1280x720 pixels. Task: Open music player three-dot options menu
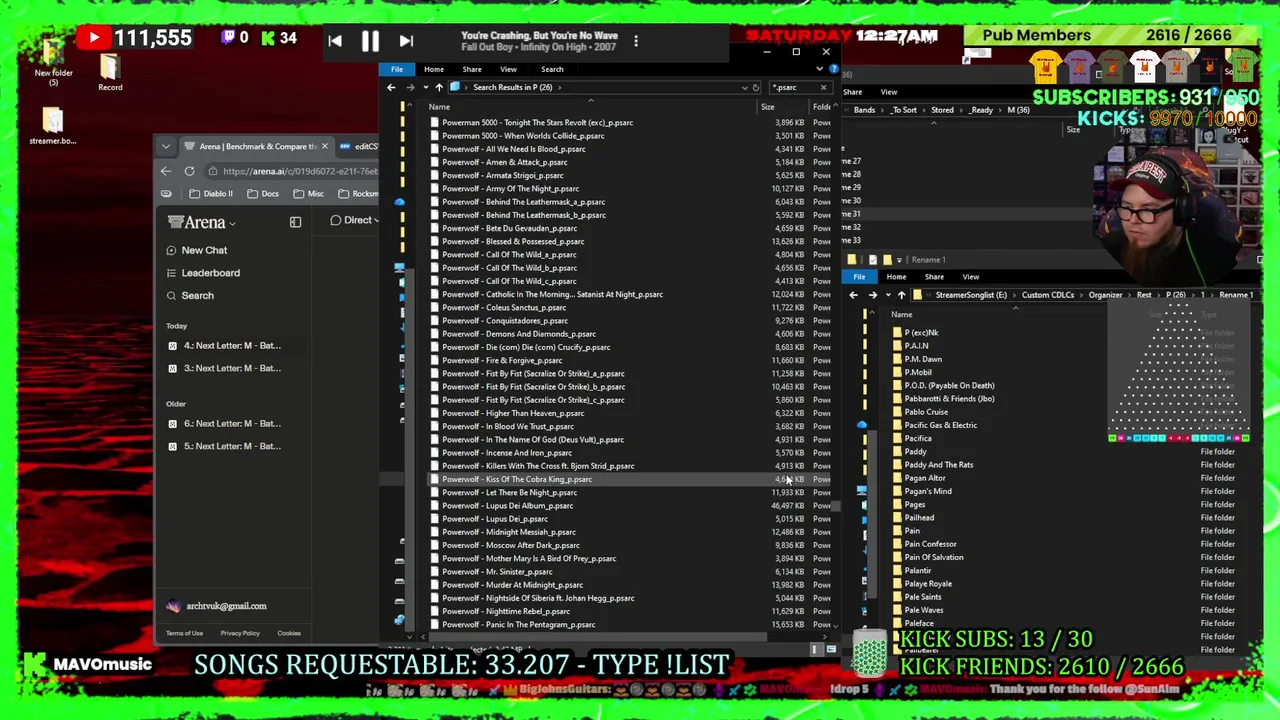click(636, 41)
